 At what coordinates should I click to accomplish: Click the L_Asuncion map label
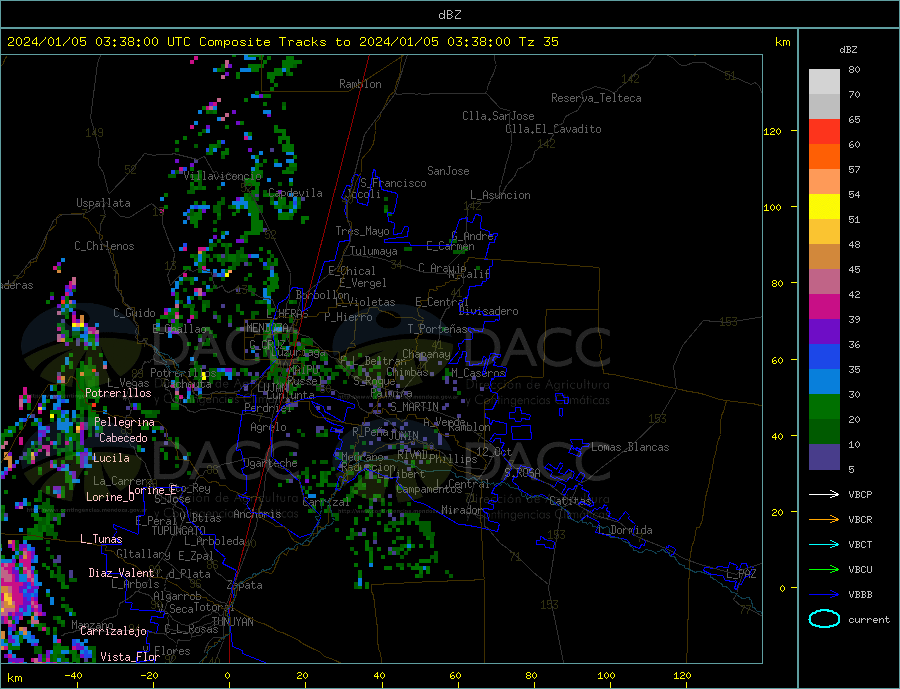[x=500, y=195]
